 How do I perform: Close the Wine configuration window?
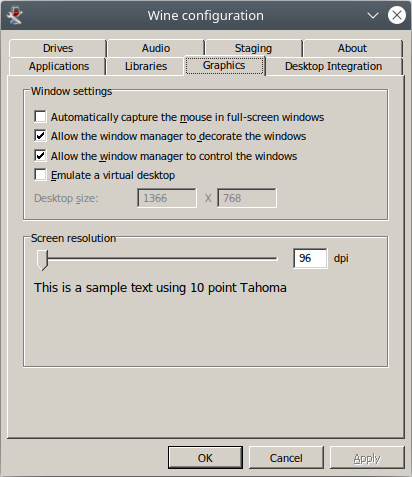click(x=397, y=15)
